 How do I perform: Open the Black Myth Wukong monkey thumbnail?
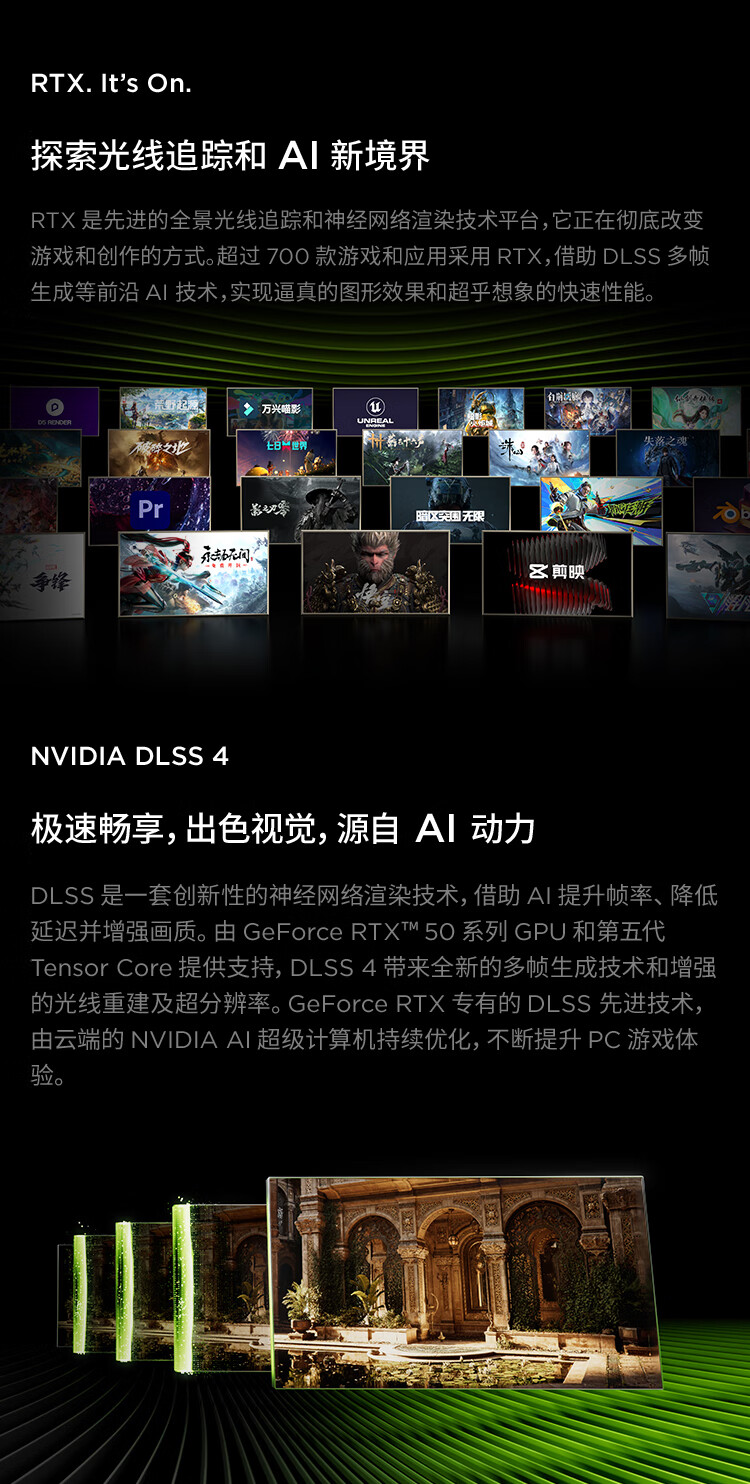click(375, 572)
